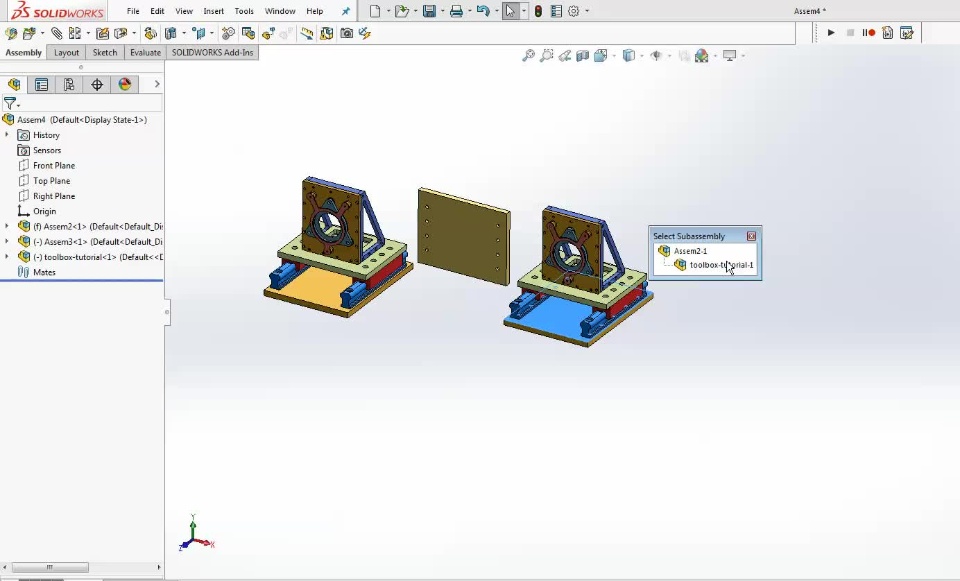Click the Mate paperclip icon
Image resolution: width=960 pixels, height=581 pixels.
[x=56, y=33]
